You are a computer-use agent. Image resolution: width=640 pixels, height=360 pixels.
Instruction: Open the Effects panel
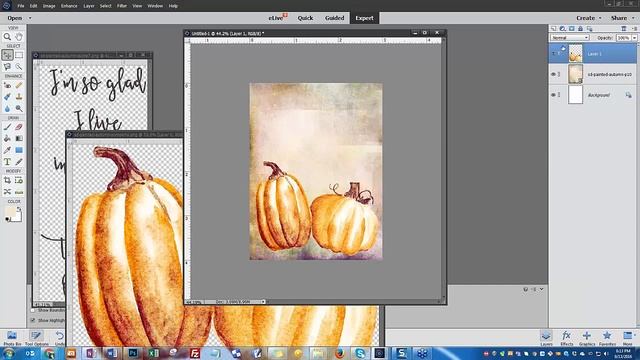tap(566, 338)
